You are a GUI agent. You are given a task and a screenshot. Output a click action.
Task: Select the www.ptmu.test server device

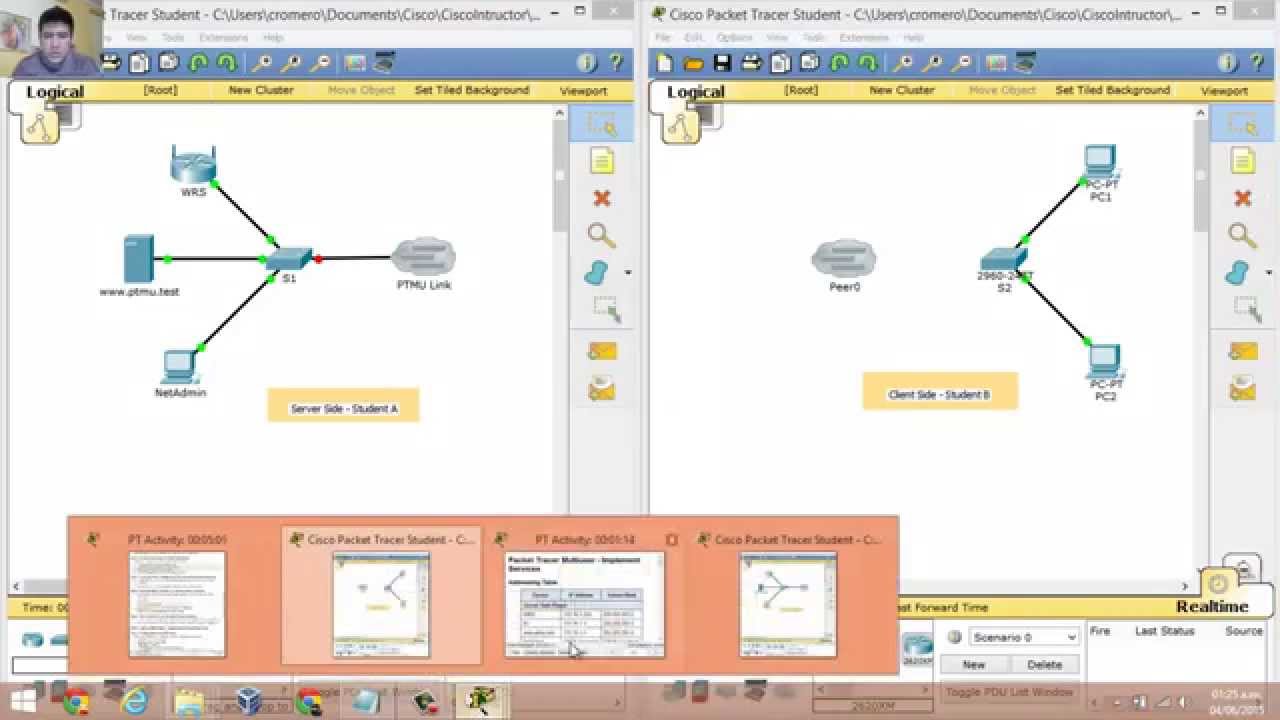(x=138, y=258)
